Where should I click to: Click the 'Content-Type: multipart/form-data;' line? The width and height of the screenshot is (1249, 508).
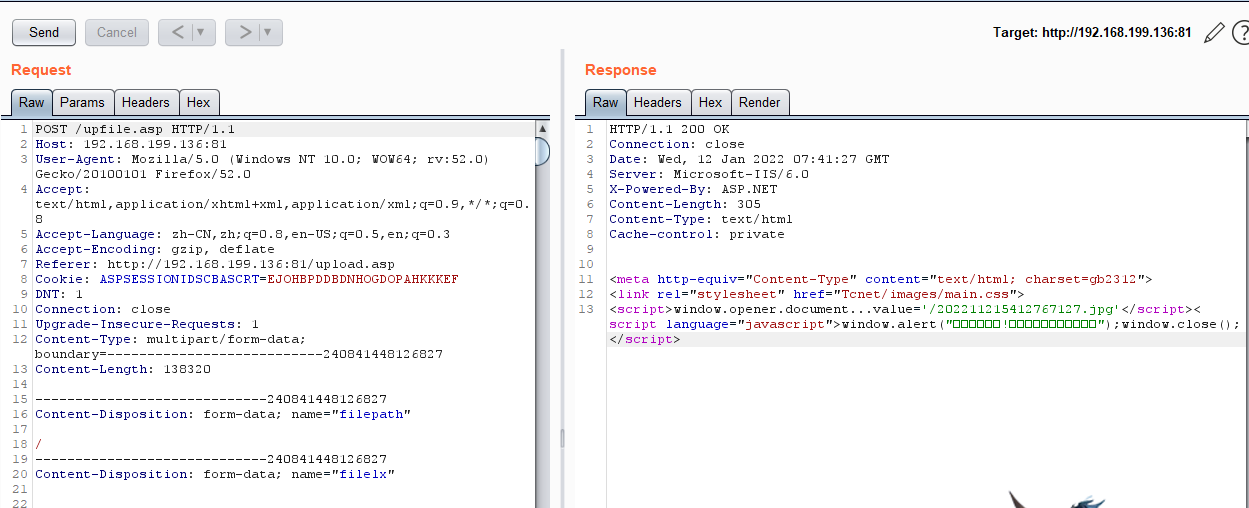(x=171, y=339)
